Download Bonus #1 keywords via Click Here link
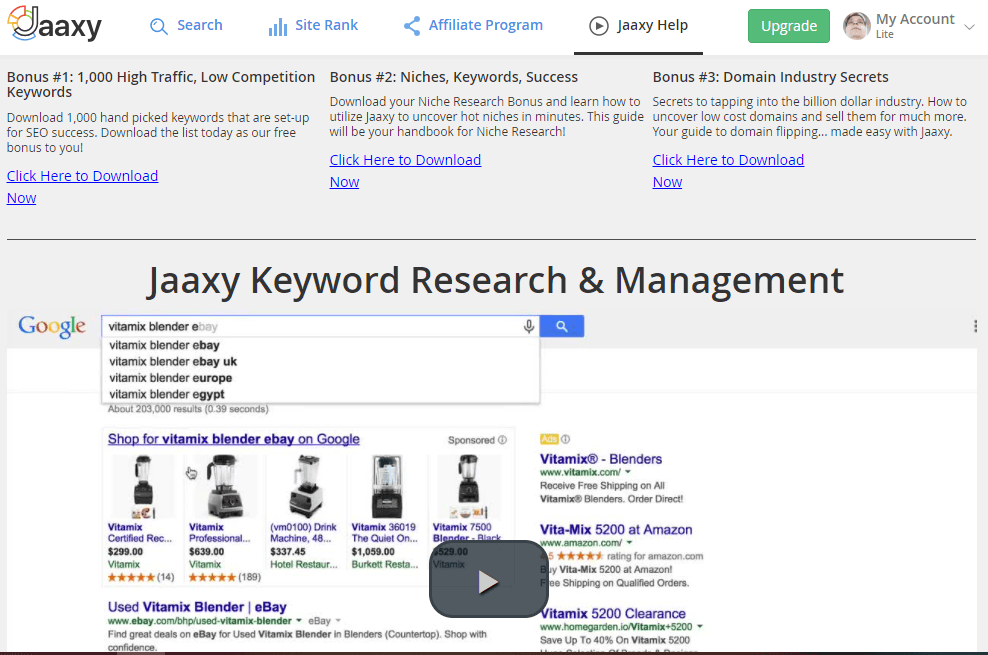The height and width of the screenshot is (655, 988). 83,176
